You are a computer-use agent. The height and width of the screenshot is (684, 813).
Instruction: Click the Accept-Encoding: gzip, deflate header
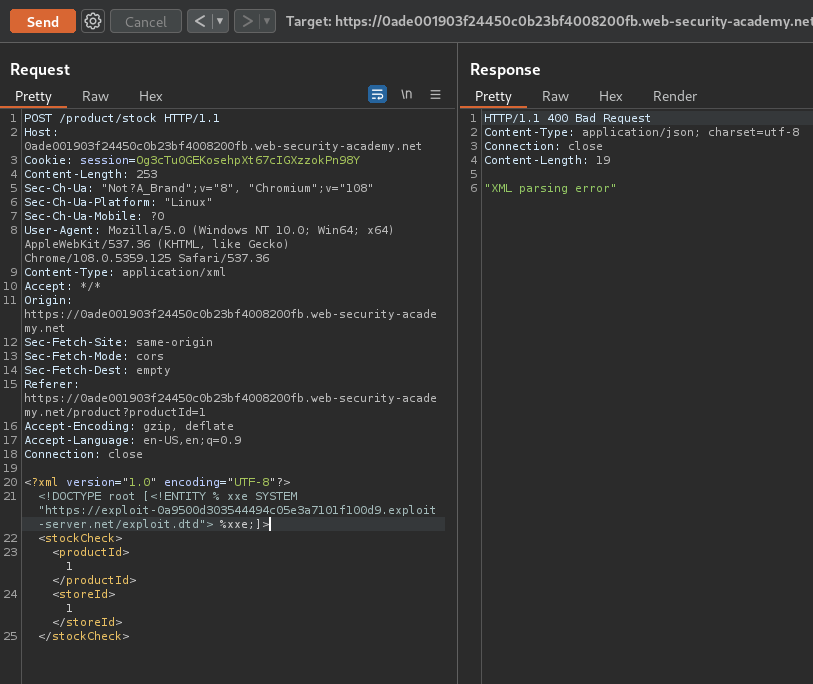click(x=129, y=426)
